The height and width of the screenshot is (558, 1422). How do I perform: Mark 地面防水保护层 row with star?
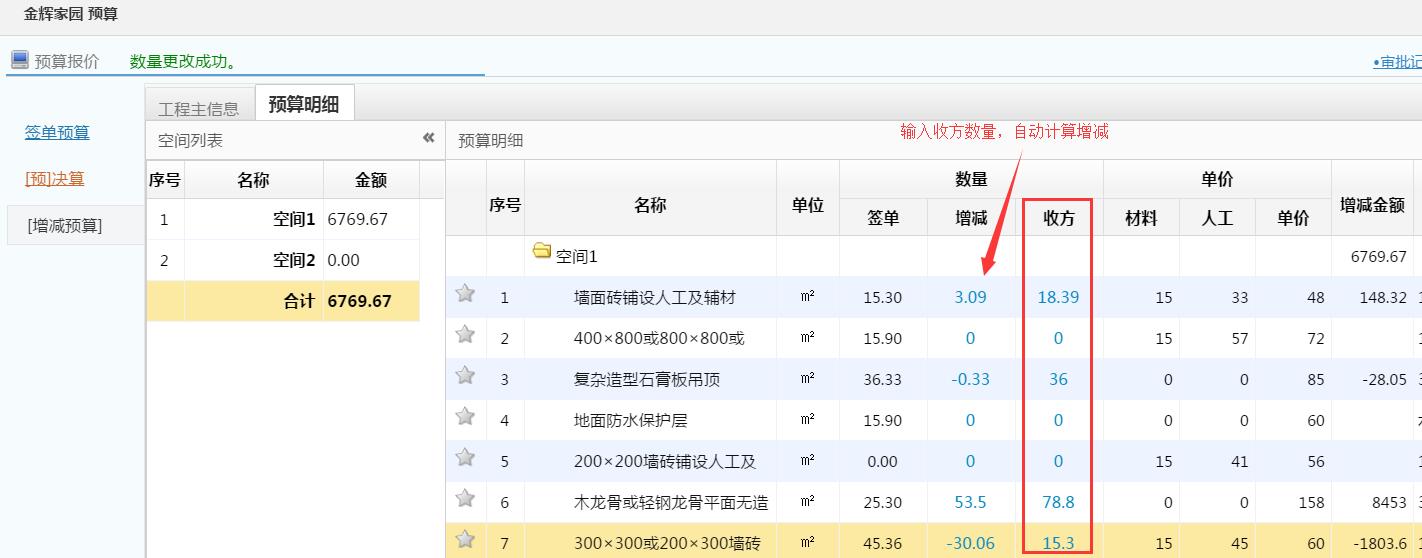465,417
